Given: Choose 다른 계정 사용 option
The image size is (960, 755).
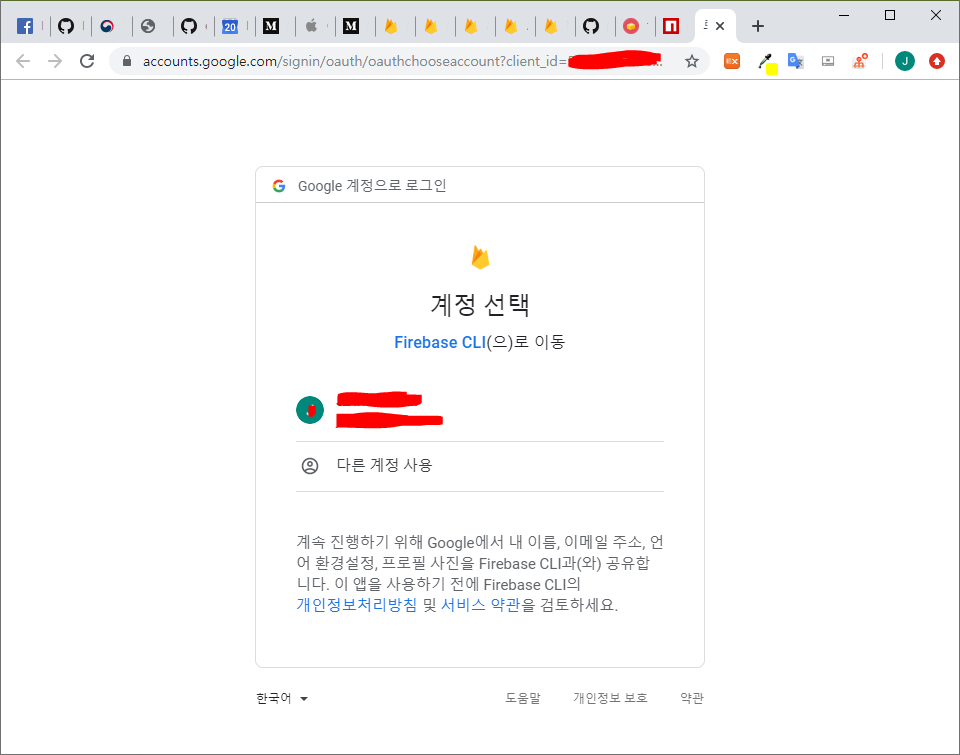Looking at the screenshot, I should [480, 466].
